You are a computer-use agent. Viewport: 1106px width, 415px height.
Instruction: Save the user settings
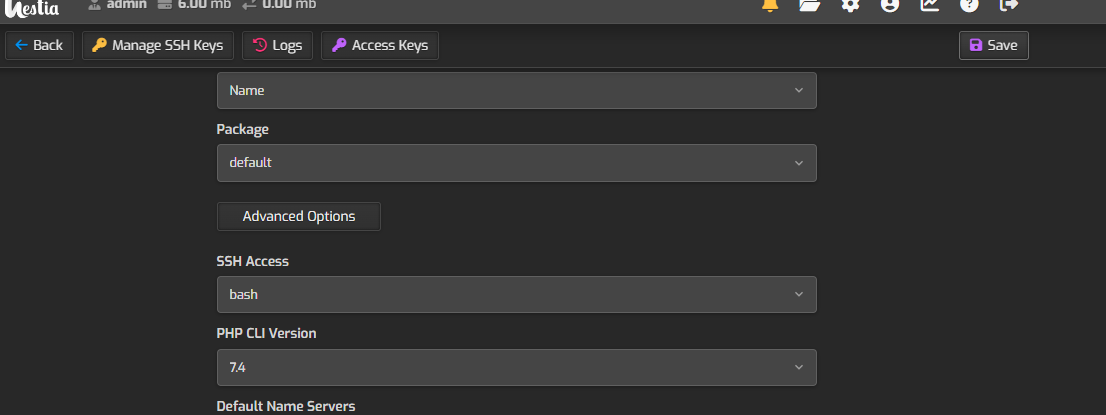click(993, 45)
